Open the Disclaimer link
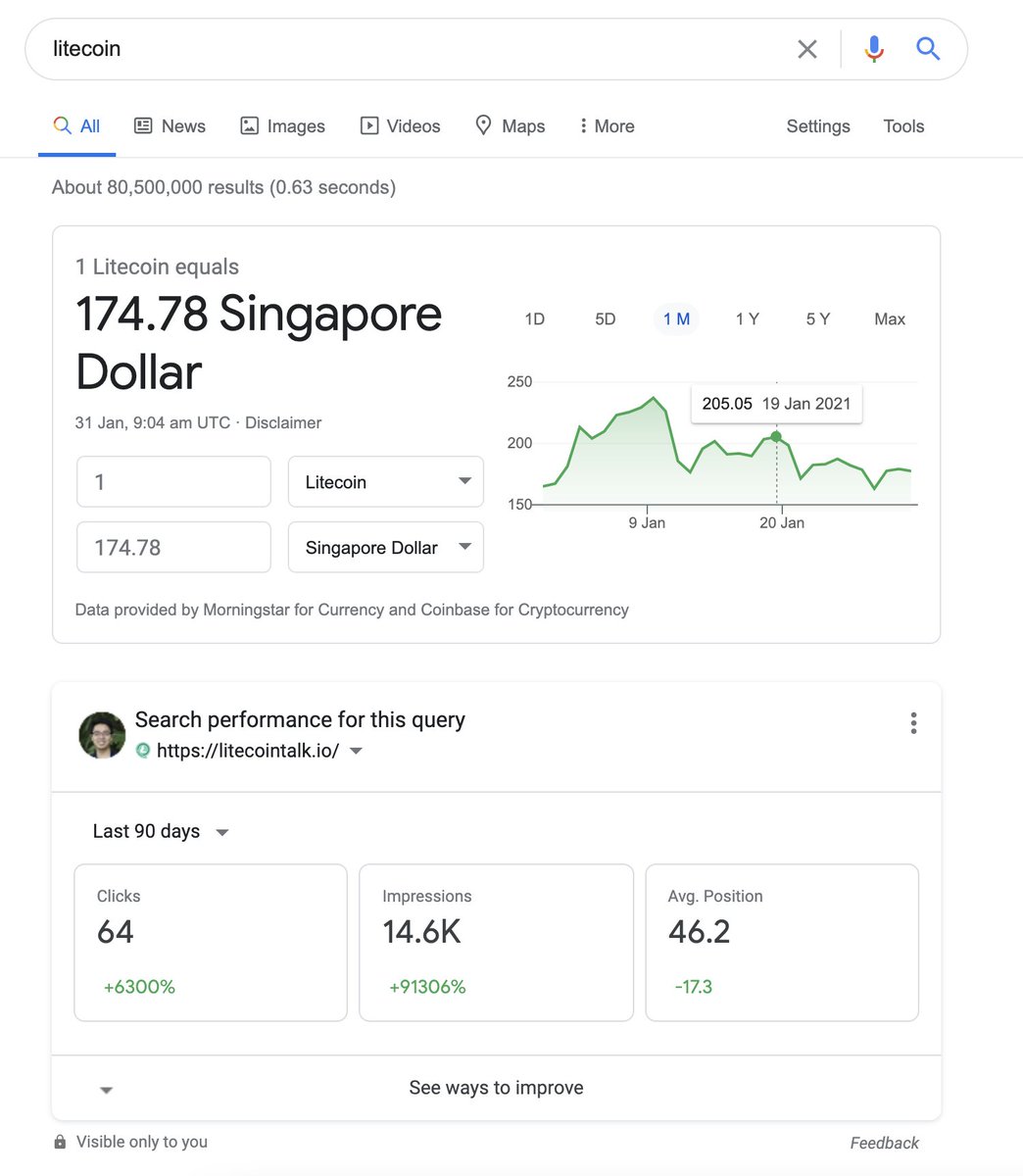The width and height of the screenshot is (1023, 1176). coord(283,423)
